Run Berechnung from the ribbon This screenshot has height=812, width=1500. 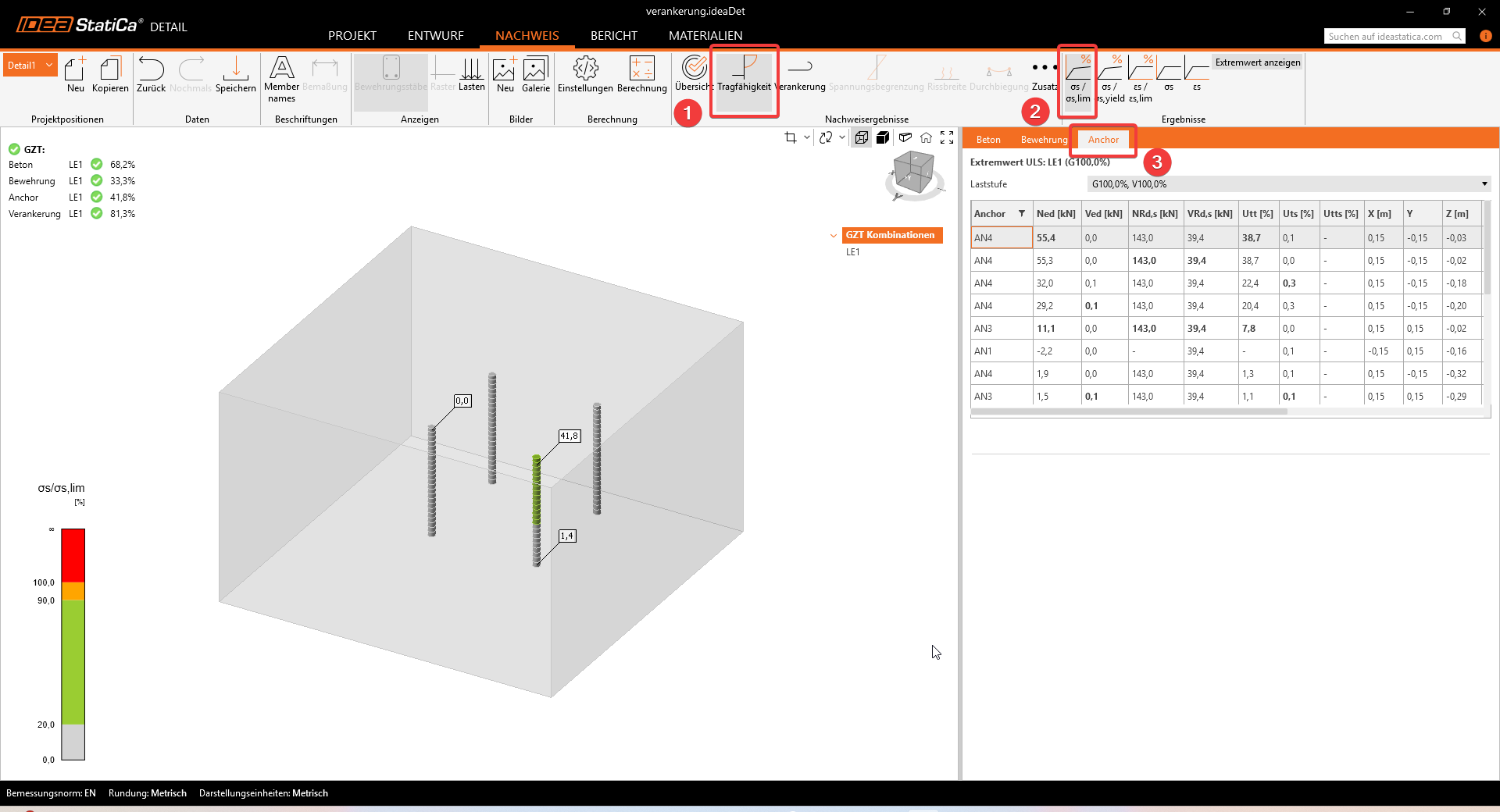pos(641,75)
